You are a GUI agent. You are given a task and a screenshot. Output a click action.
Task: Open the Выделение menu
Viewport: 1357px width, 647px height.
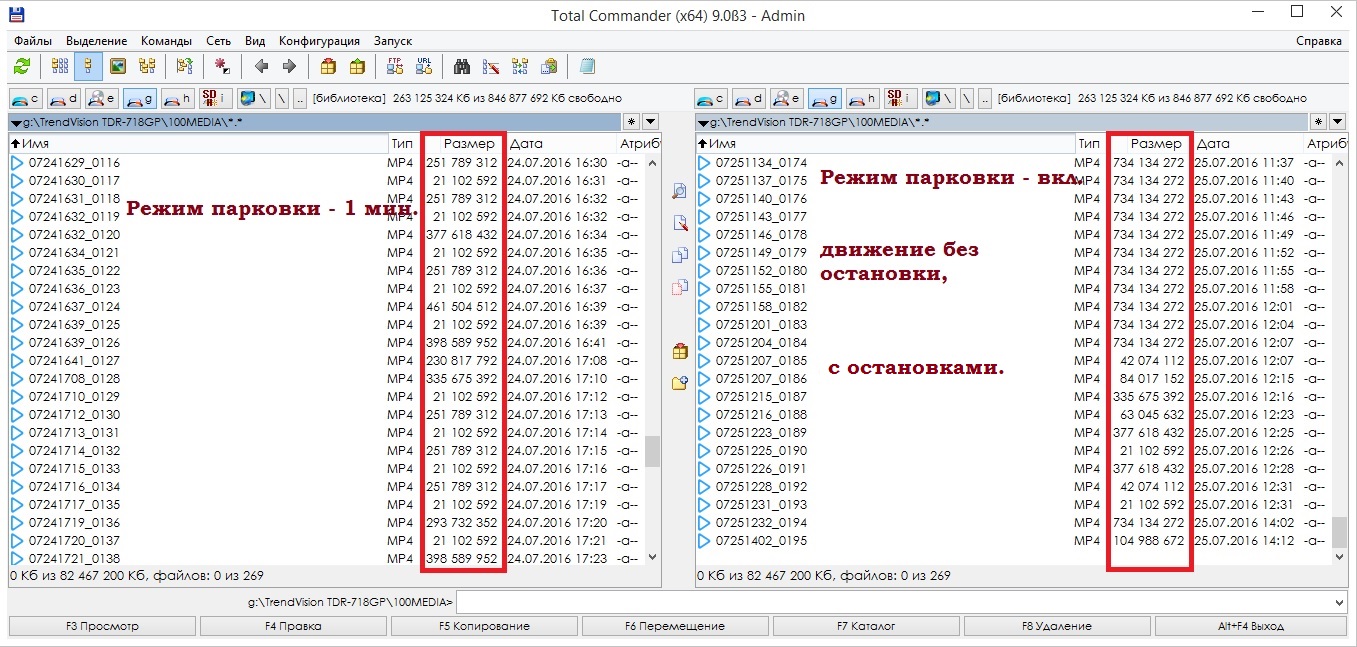click(x=96, y=41)
